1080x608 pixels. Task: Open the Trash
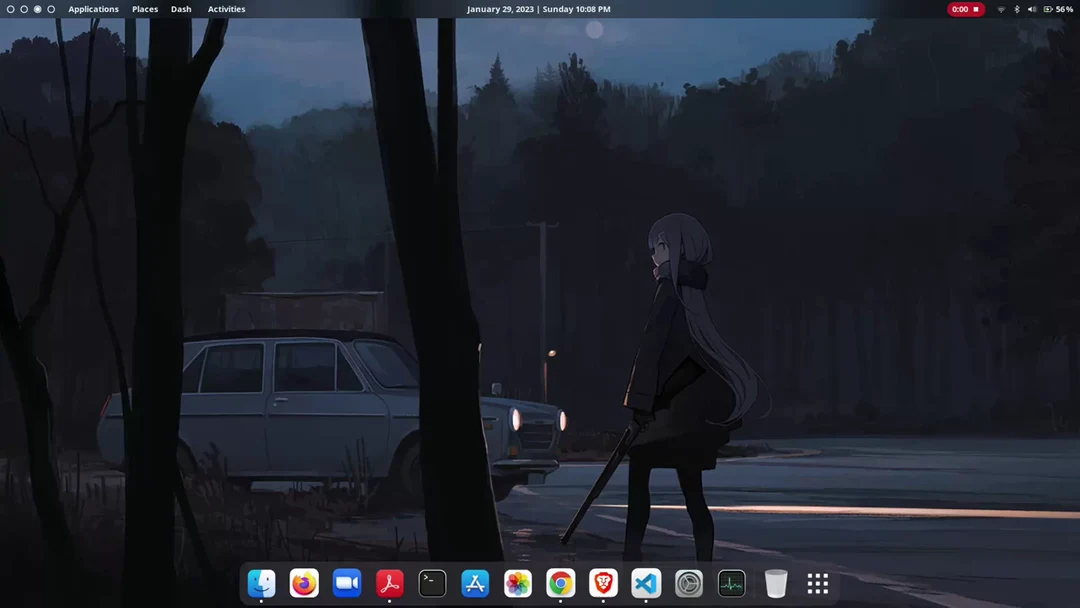click(776, 583)
